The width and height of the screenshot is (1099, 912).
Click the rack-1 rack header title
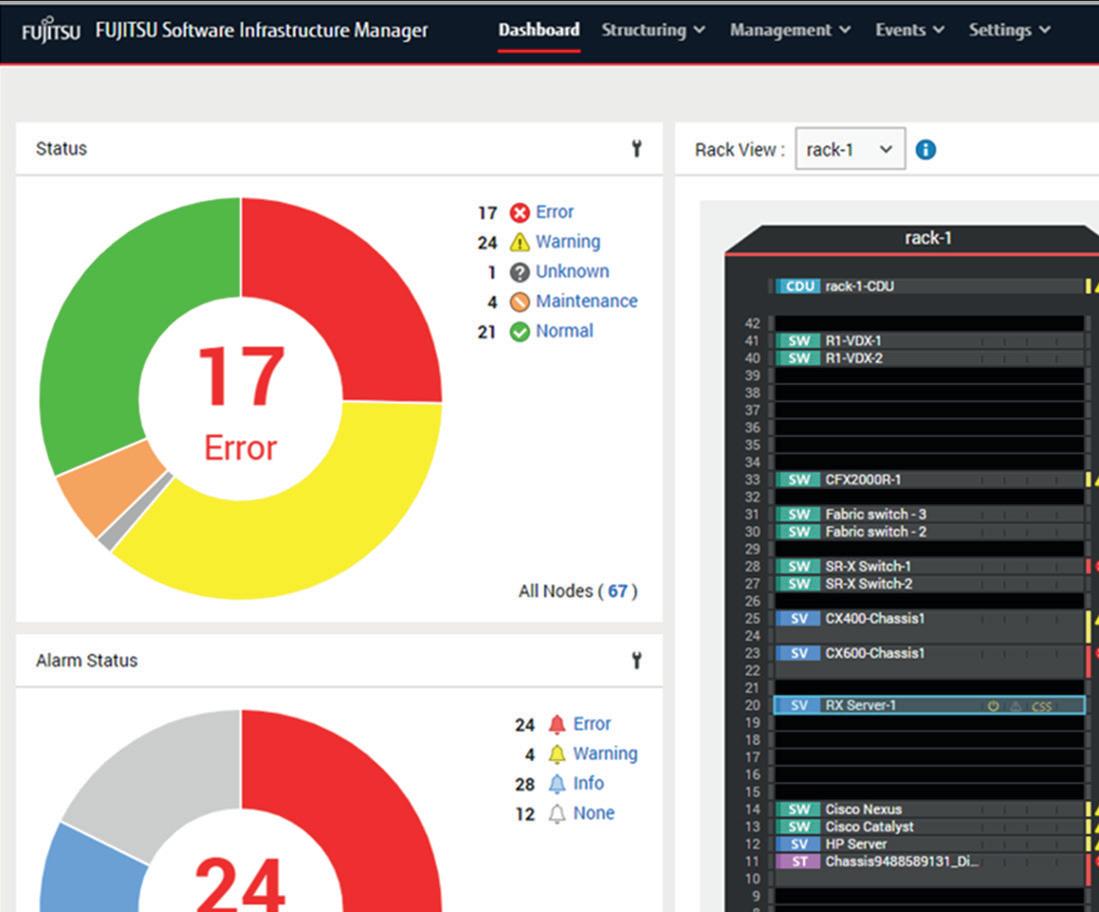tap(927, 238)
